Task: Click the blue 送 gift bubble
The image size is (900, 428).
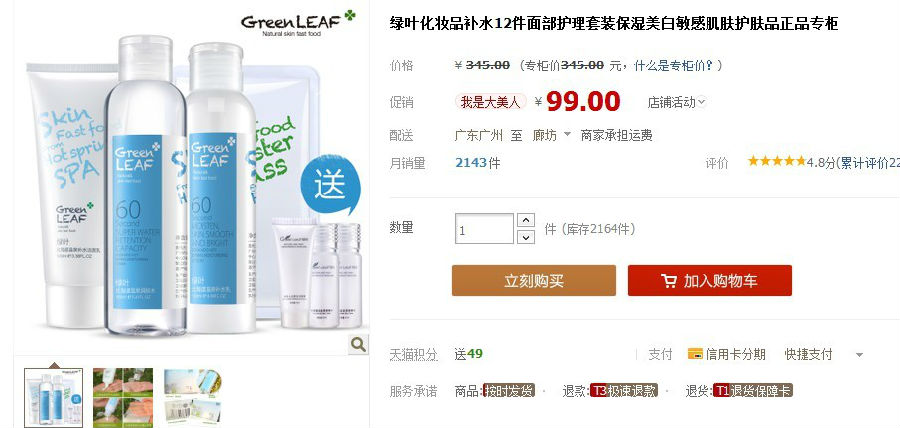Action: (330, 186)
